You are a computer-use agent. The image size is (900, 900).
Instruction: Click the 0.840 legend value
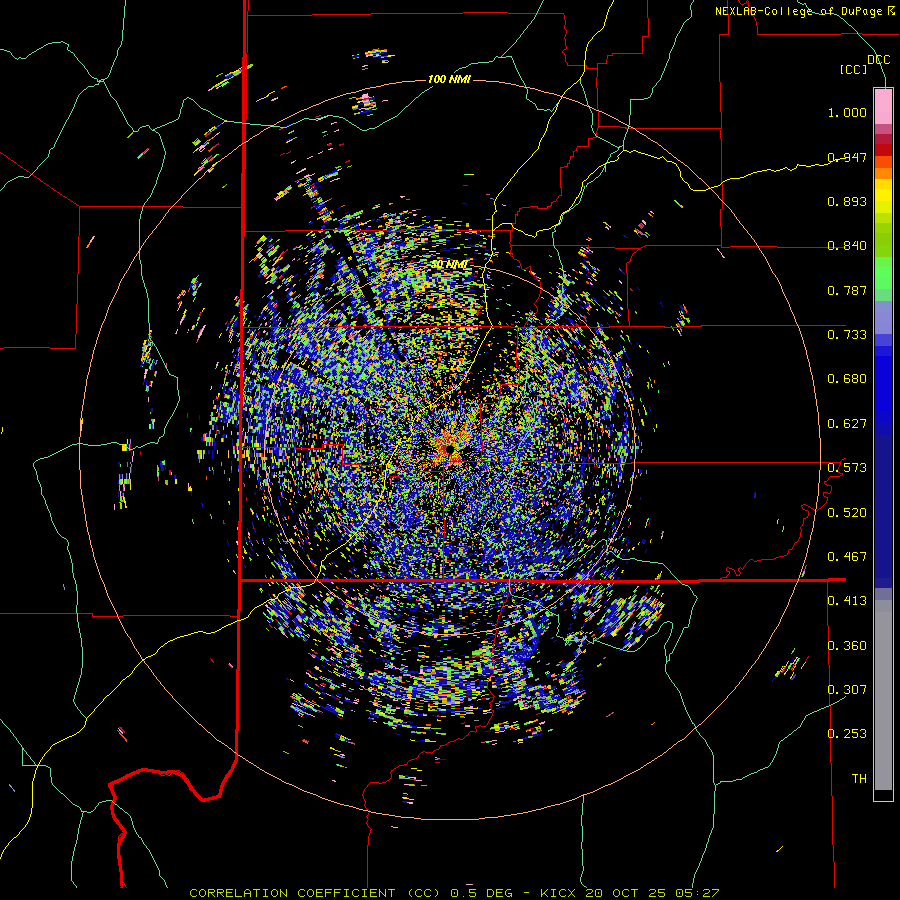(x=847, y=246)
